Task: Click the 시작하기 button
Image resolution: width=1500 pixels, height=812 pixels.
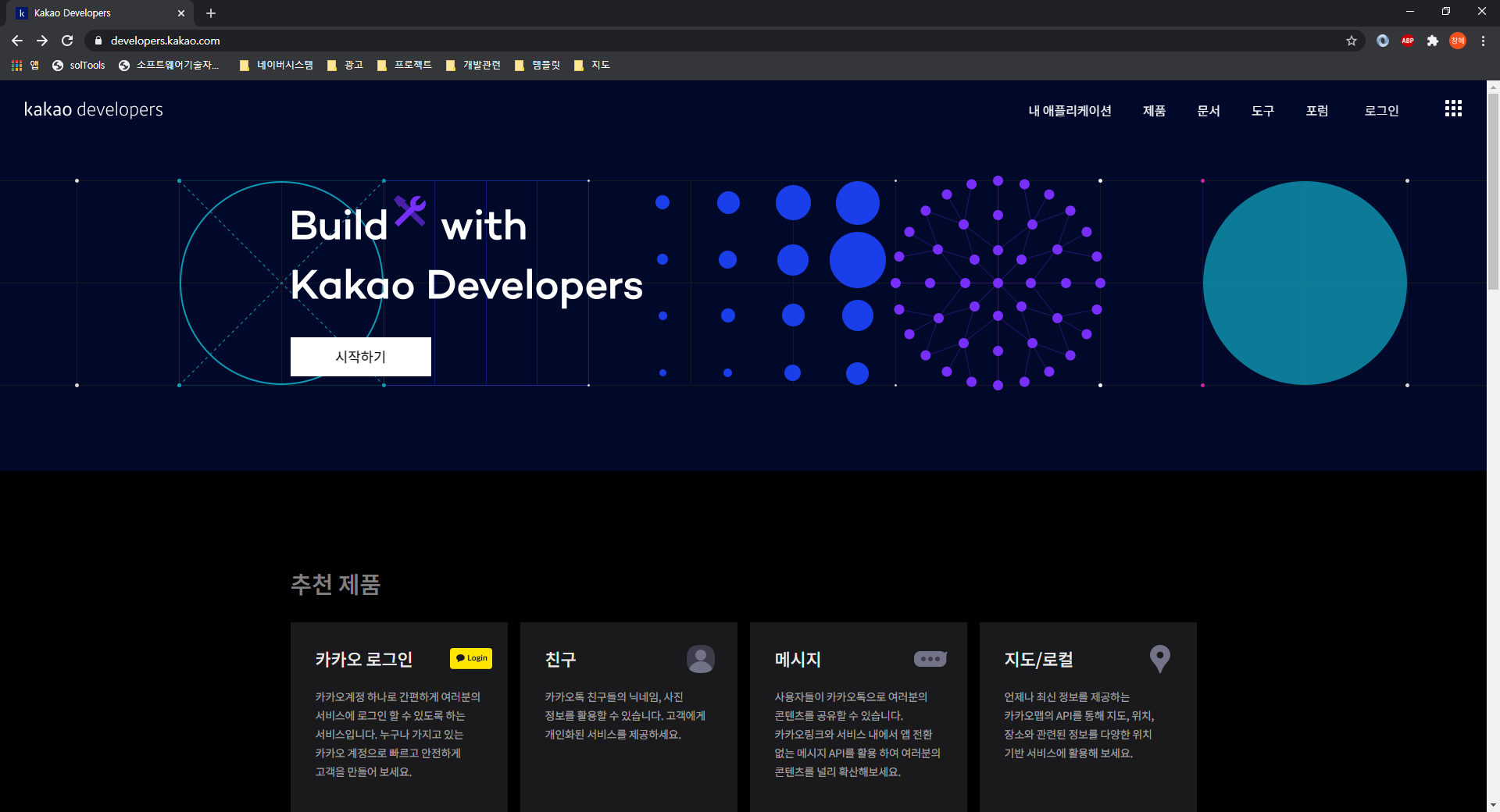Action: (361, 357)
